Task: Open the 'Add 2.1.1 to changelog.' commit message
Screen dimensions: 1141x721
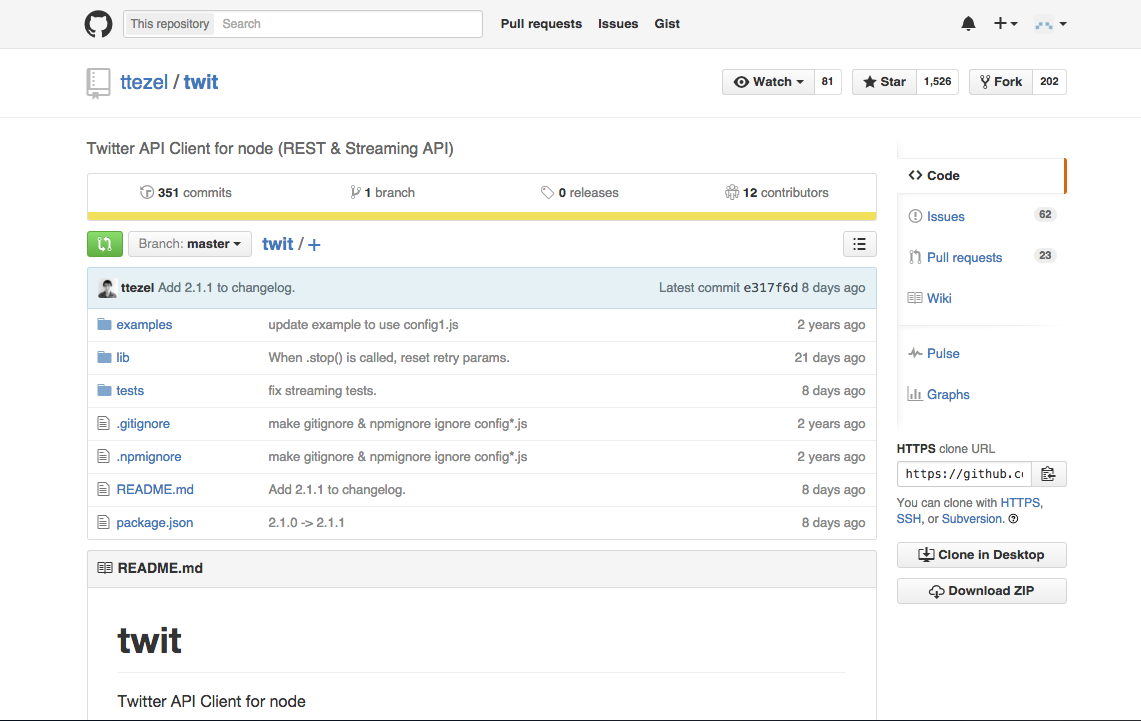Action: tap(226, 288)
